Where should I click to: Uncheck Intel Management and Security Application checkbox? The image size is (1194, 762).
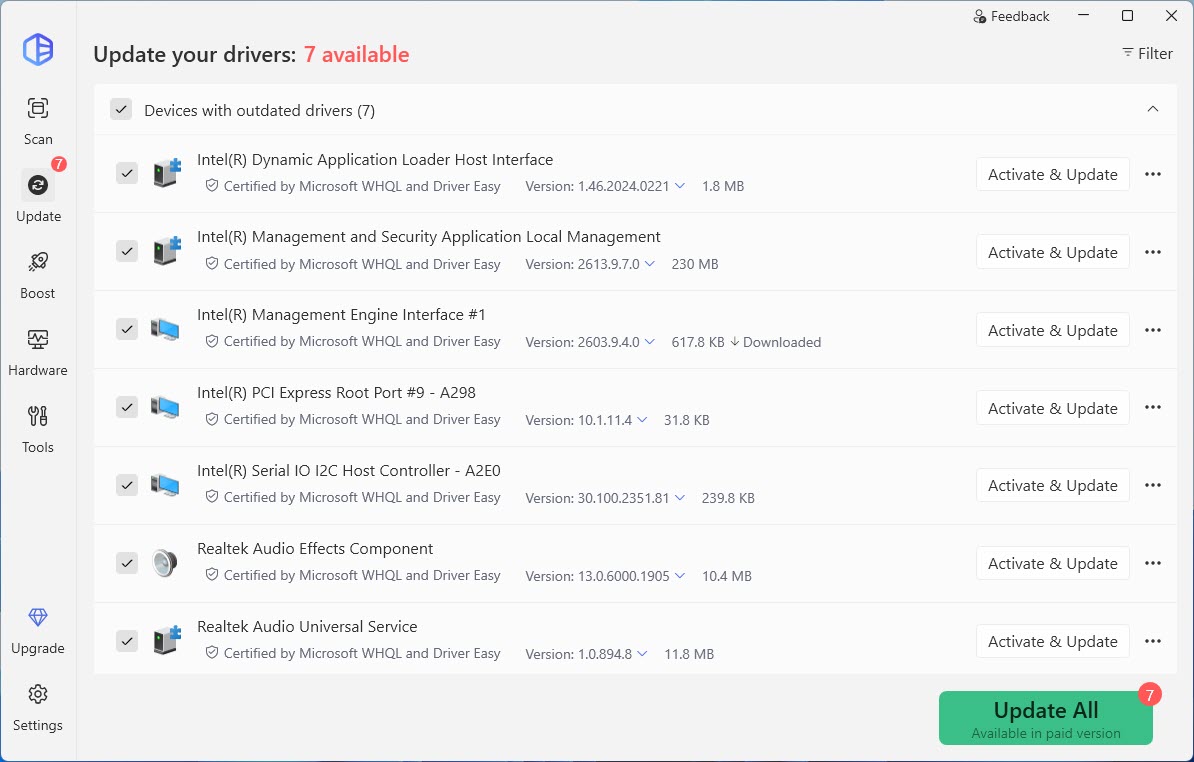(x=127, y=251)
